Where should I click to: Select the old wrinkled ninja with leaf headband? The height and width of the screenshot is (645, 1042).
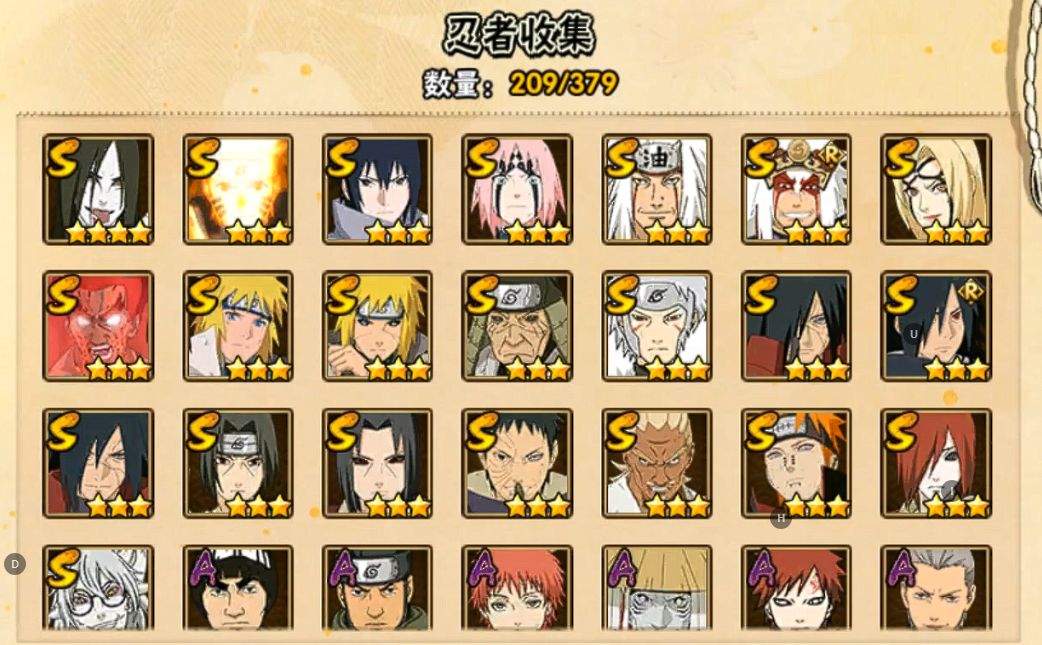coord(517,326)
